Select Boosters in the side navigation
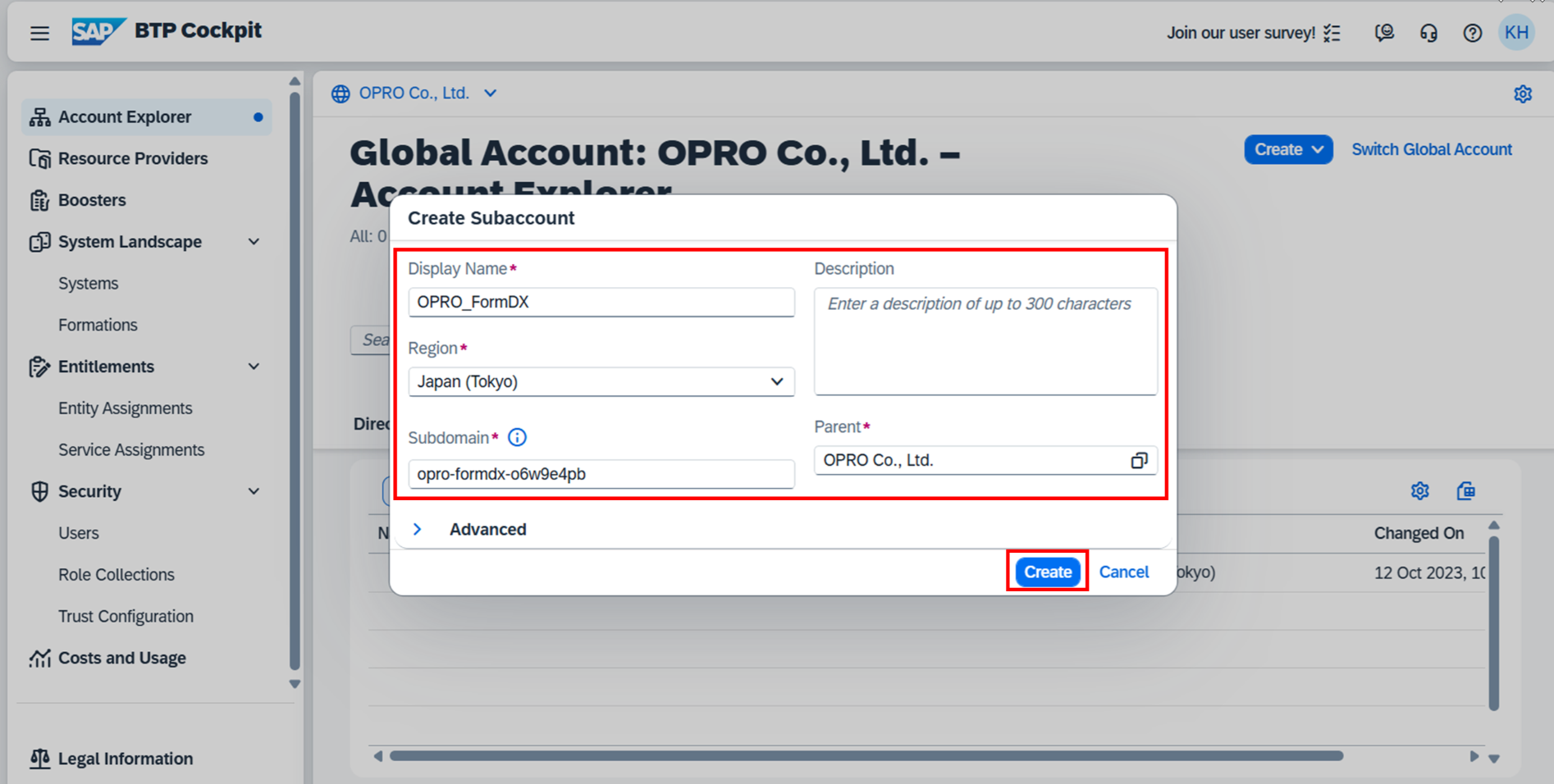This screenshot has width=1554, height=784. [x=92, y=200]
